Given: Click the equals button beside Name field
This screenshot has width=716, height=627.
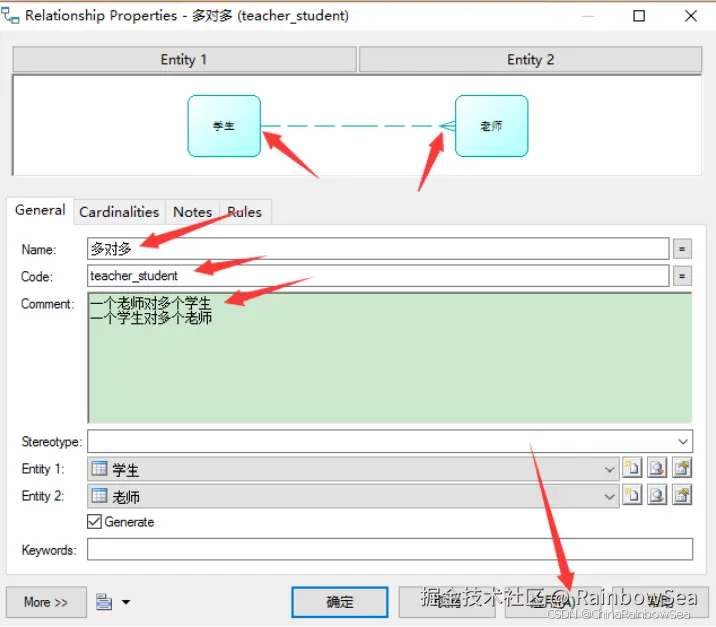Looking at the screenshot, I should pos(682,249).
